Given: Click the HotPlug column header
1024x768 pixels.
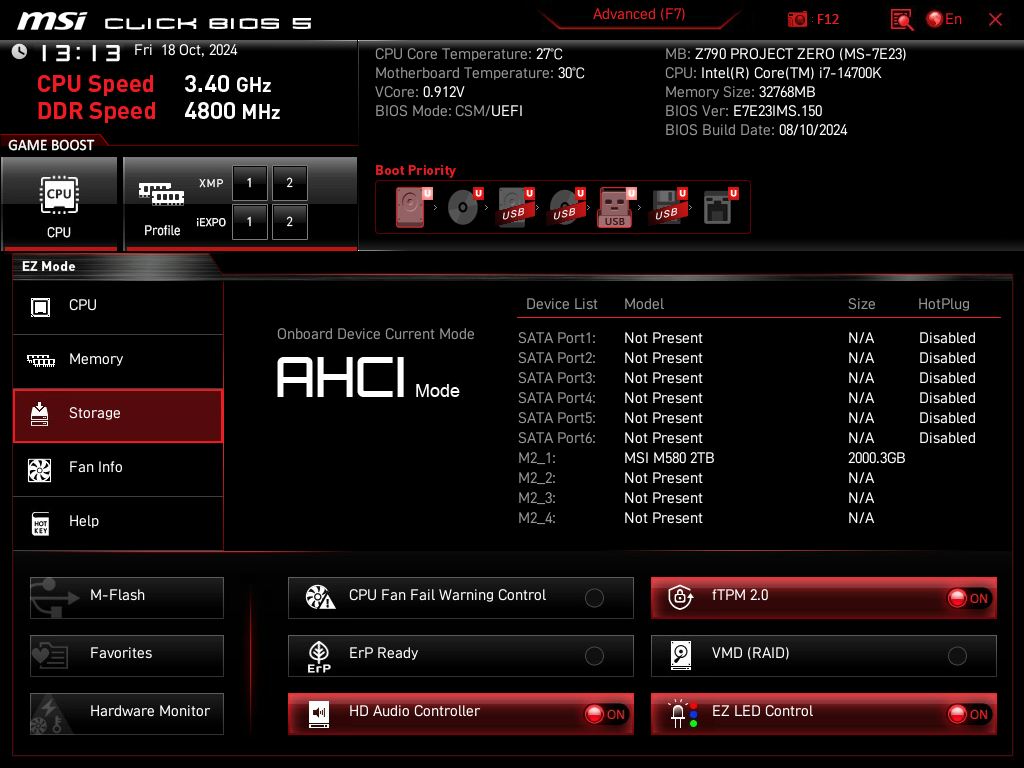Looking at the screenshot, I should click(943, 304).
